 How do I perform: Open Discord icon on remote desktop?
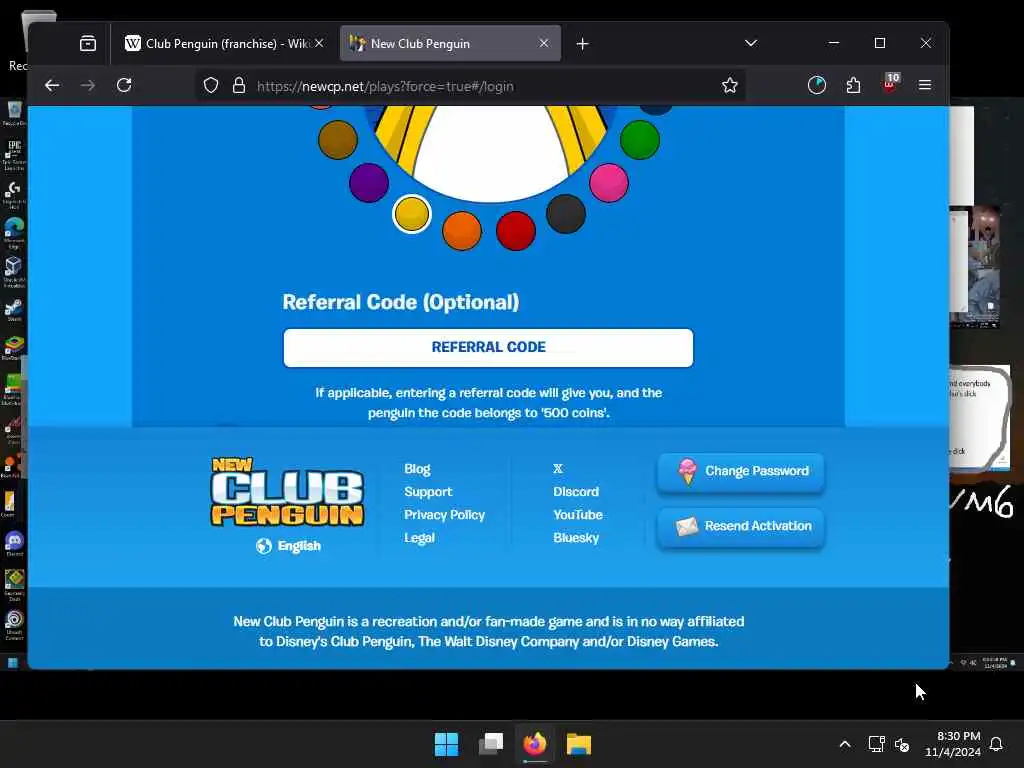click(14, 543)
